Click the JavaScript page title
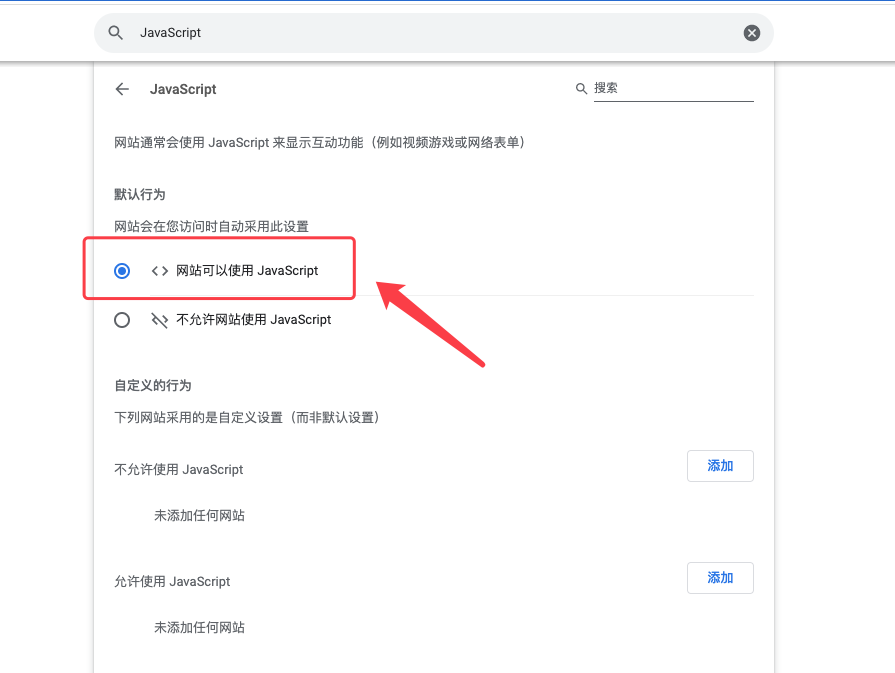Viewport: 895px width, 673px height. coord(183,89)
